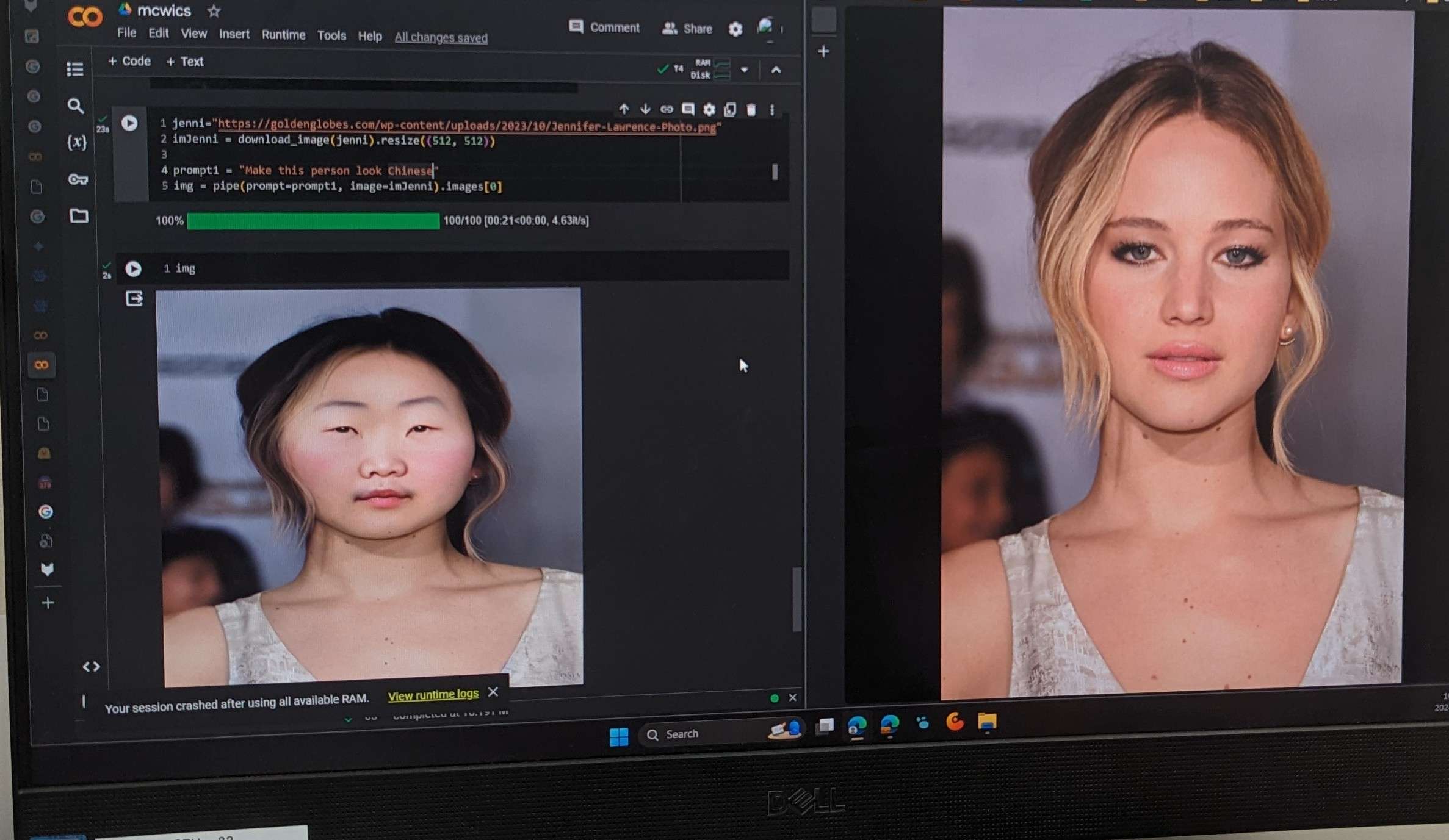This screenshot has height=840, width=1449.
Task: Move cell up with arrow icon
Action: (x=624, y=109)
